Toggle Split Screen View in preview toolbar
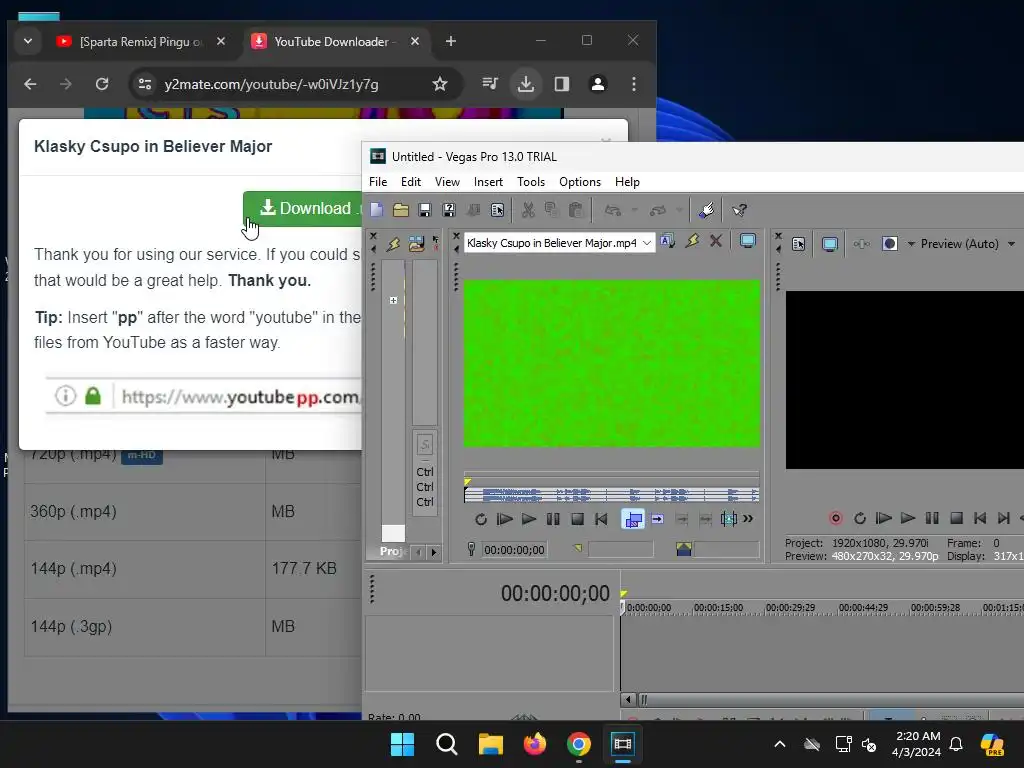The image size is (1024, 768). tap(889, 244)
